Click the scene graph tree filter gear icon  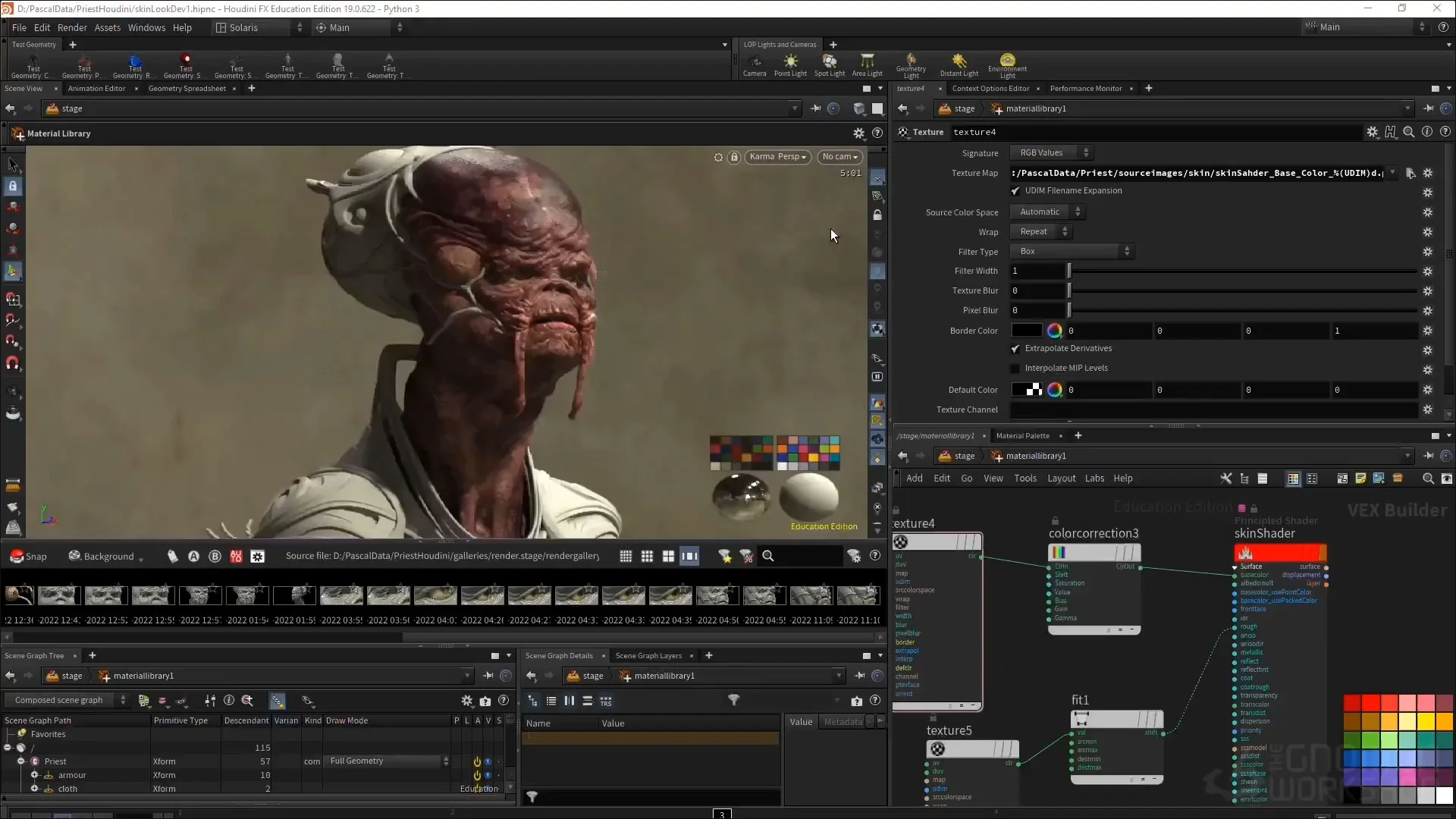466,701
